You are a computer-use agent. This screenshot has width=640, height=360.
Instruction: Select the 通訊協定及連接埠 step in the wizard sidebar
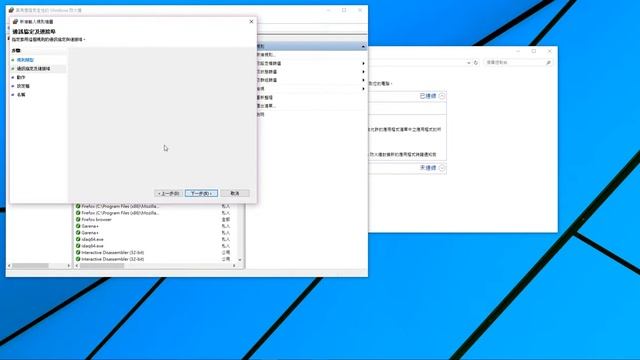click(x=33, y=69)
